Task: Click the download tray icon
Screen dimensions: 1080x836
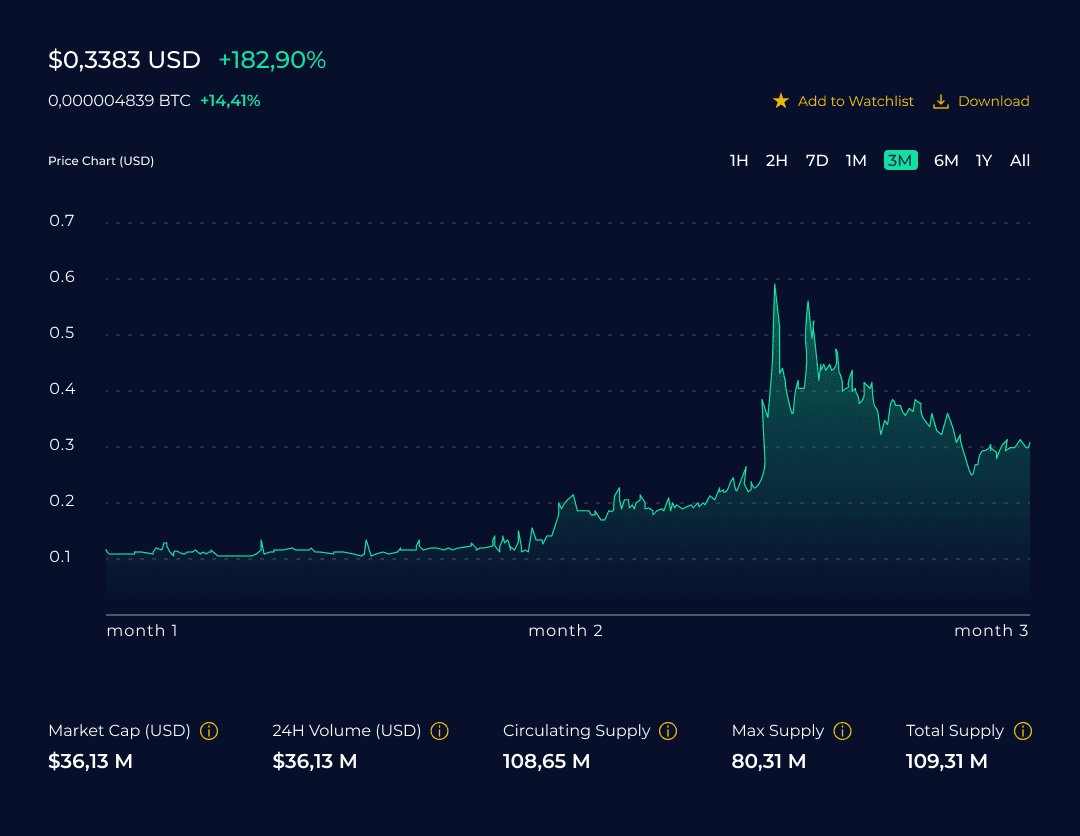Action: [940, 101]
